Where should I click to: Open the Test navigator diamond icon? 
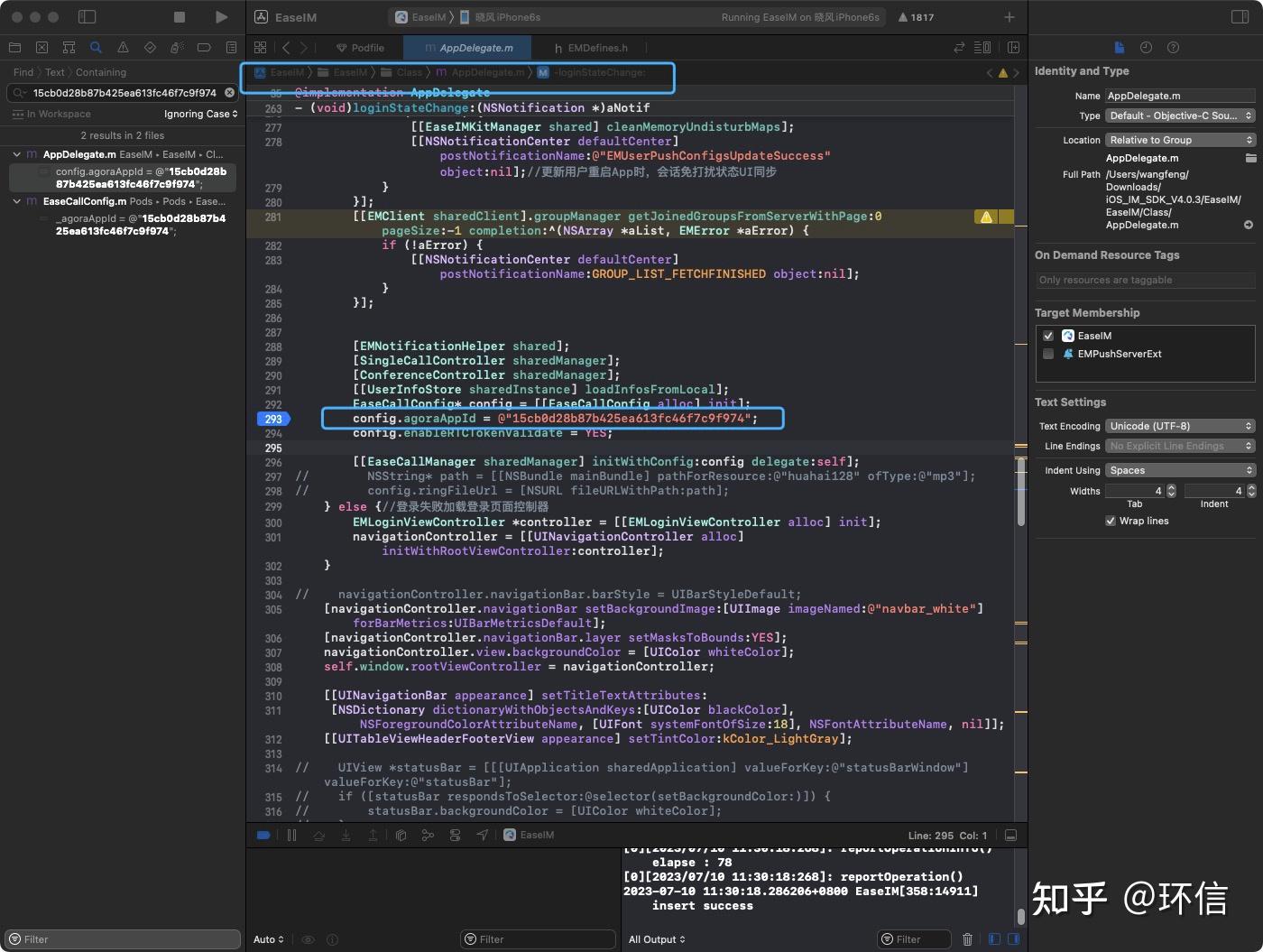click(150, 48)
